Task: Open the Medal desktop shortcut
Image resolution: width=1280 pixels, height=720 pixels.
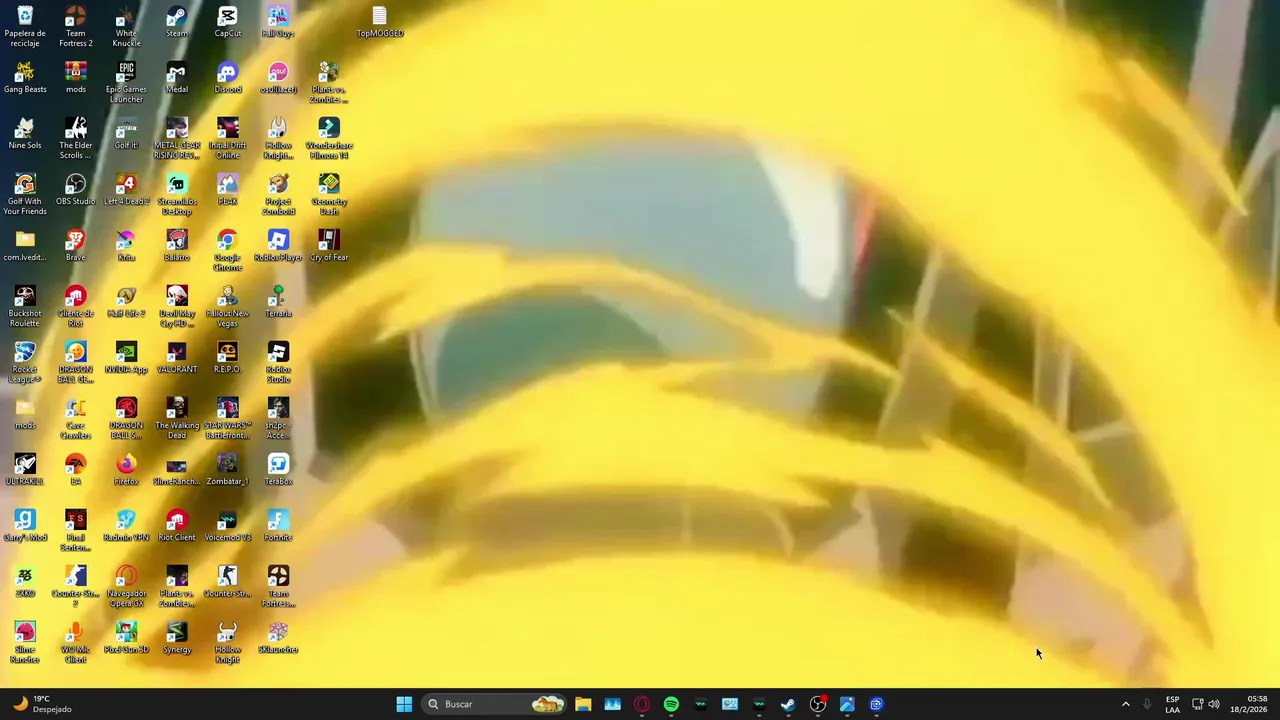Action: [177, 78]
